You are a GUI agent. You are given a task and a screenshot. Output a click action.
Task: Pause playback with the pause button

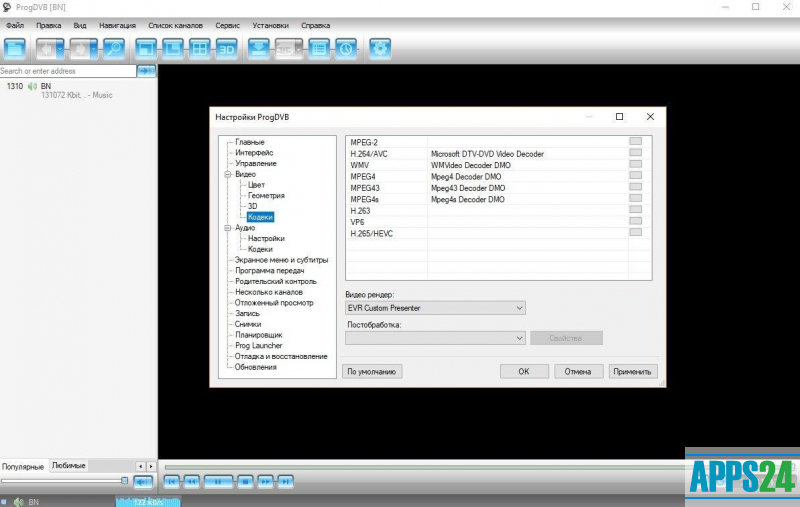216,481
